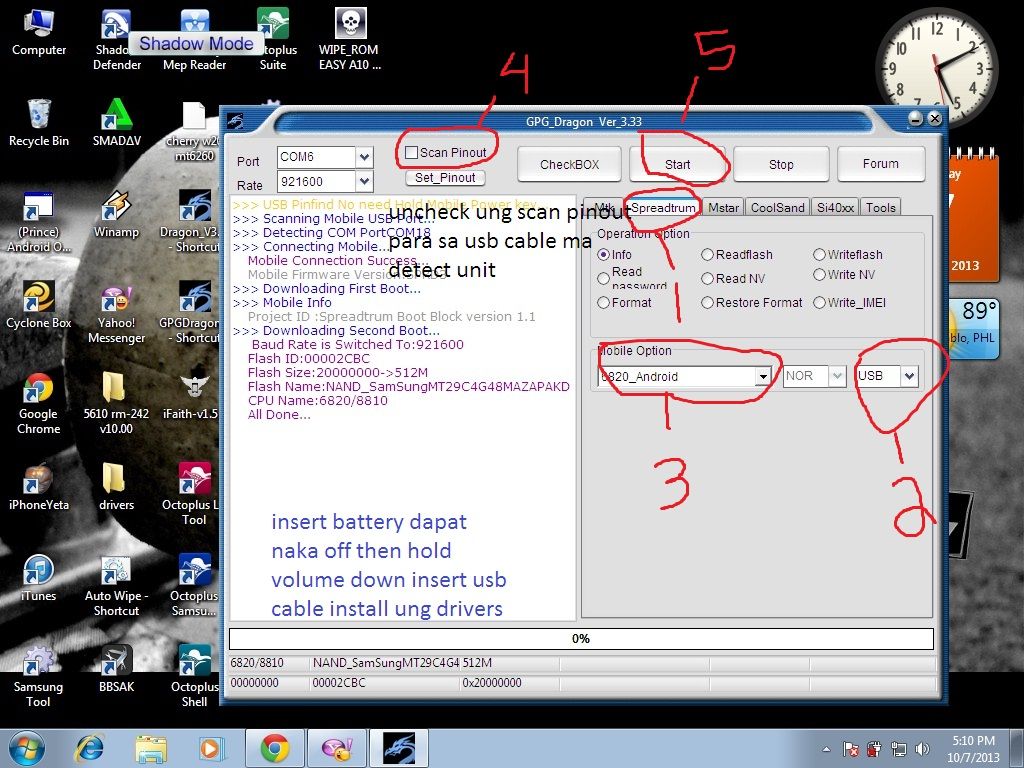Open Internet Explorer from the taskbar
1024x768 pixels.
(89, 748)
